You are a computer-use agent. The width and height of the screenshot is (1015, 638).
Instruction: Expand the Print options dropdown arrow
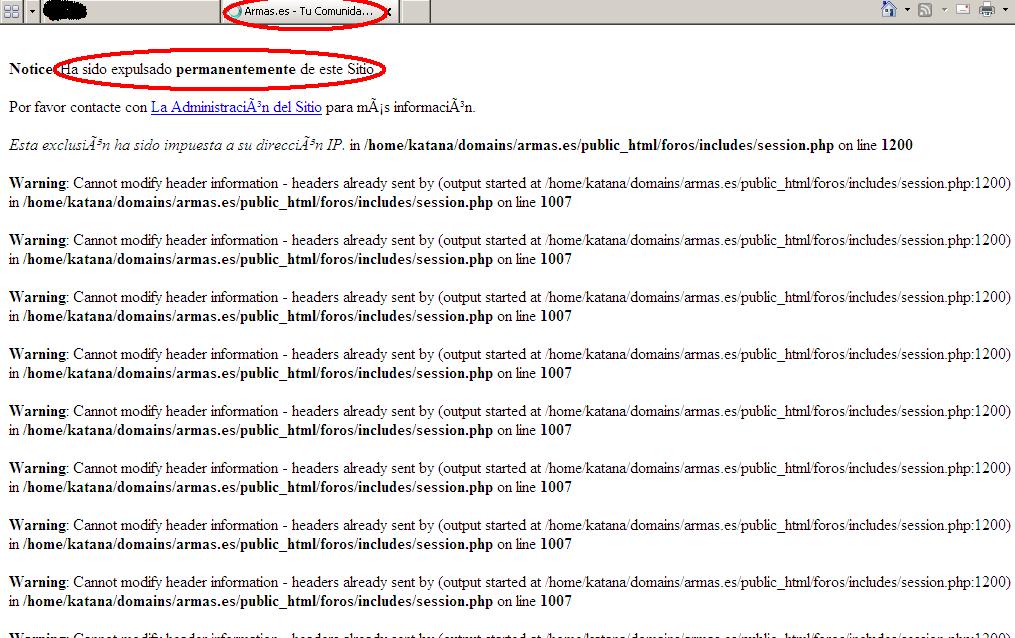1005,10
